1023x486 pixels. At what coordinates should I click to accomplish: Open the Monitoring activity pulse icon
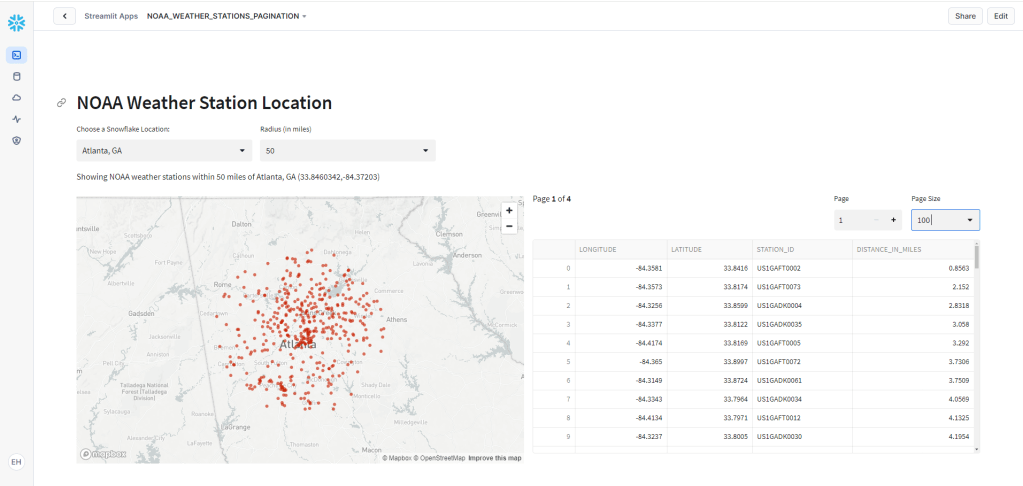click(x=16, y=119)
